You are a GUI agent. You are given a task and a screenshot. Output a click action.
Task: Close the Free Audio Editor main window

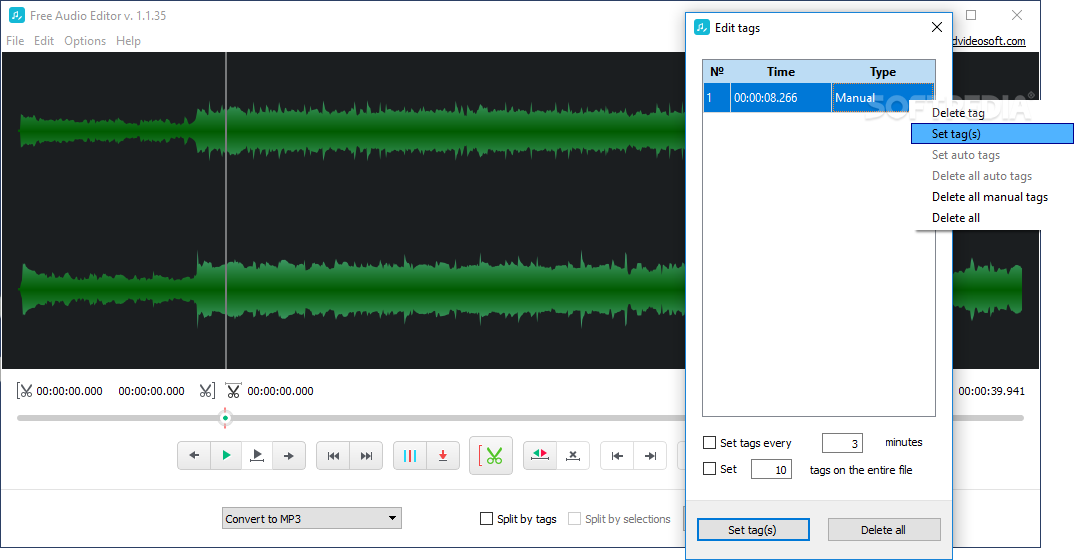(x=1017, y=15)
